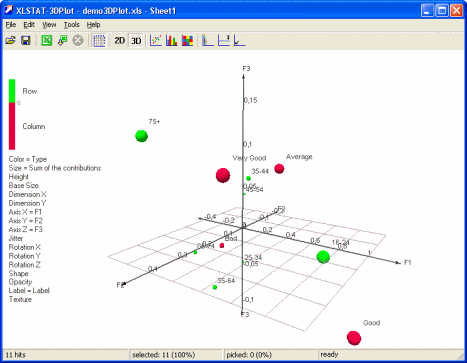Switch to 2D view mode
The image size is (467, 363).
119,41
